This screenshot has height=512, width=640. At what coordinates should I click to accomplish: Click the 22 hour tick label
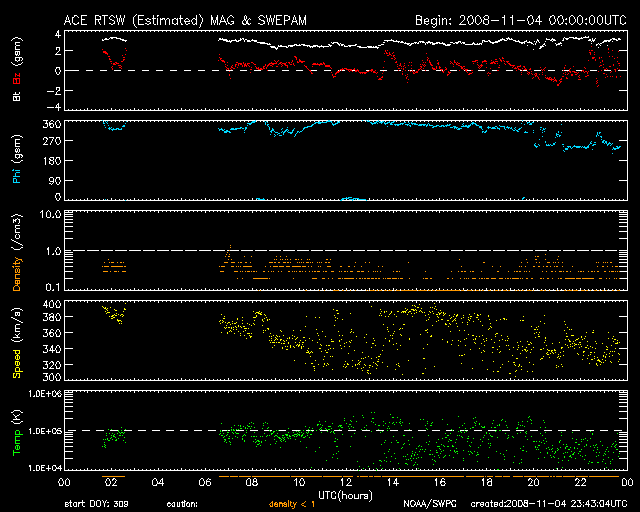(579, 482)
